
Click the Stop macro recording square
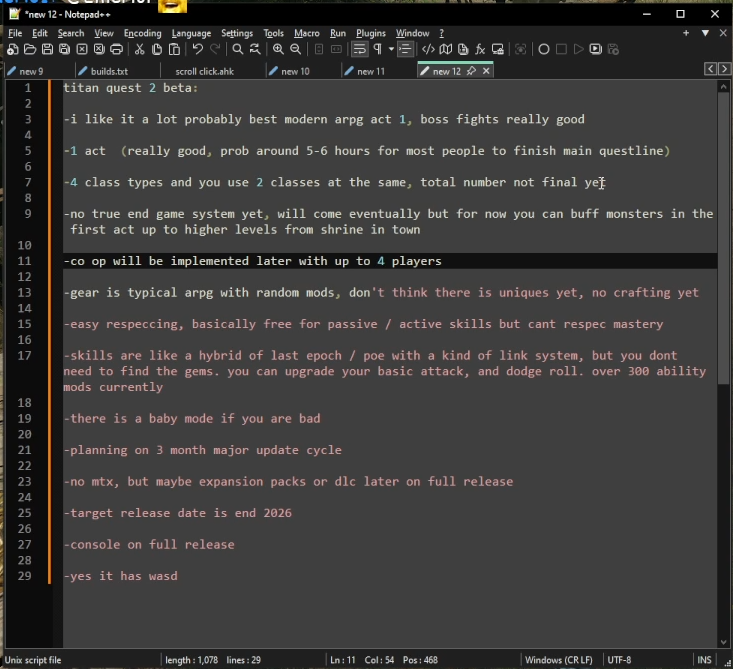tap(561, 49)
